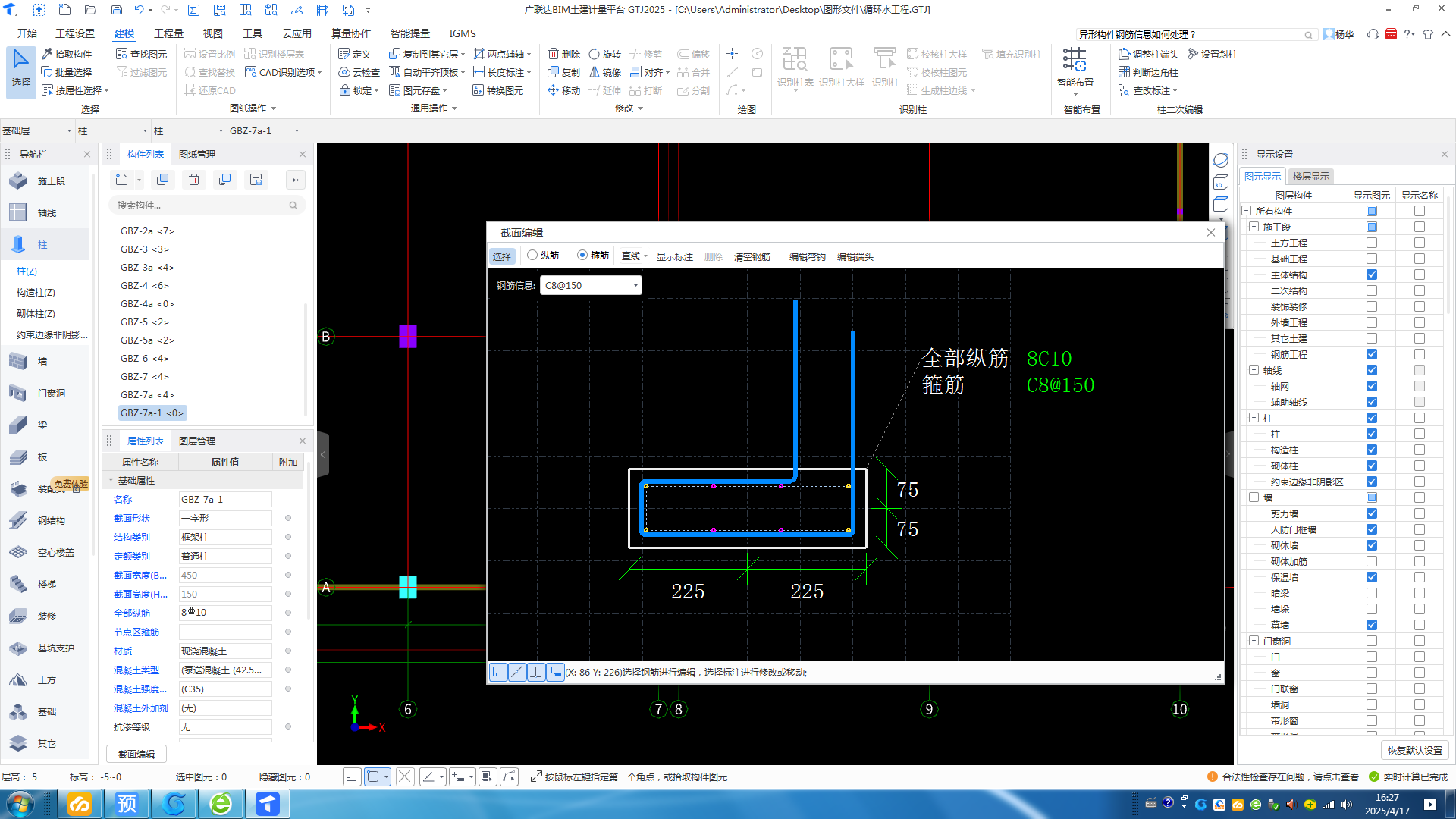The height and width of the screenshot is (819, 1456).
Task: Toggle 土方工程 显示图元 checkbox
Action: (x=1371, y=243)
